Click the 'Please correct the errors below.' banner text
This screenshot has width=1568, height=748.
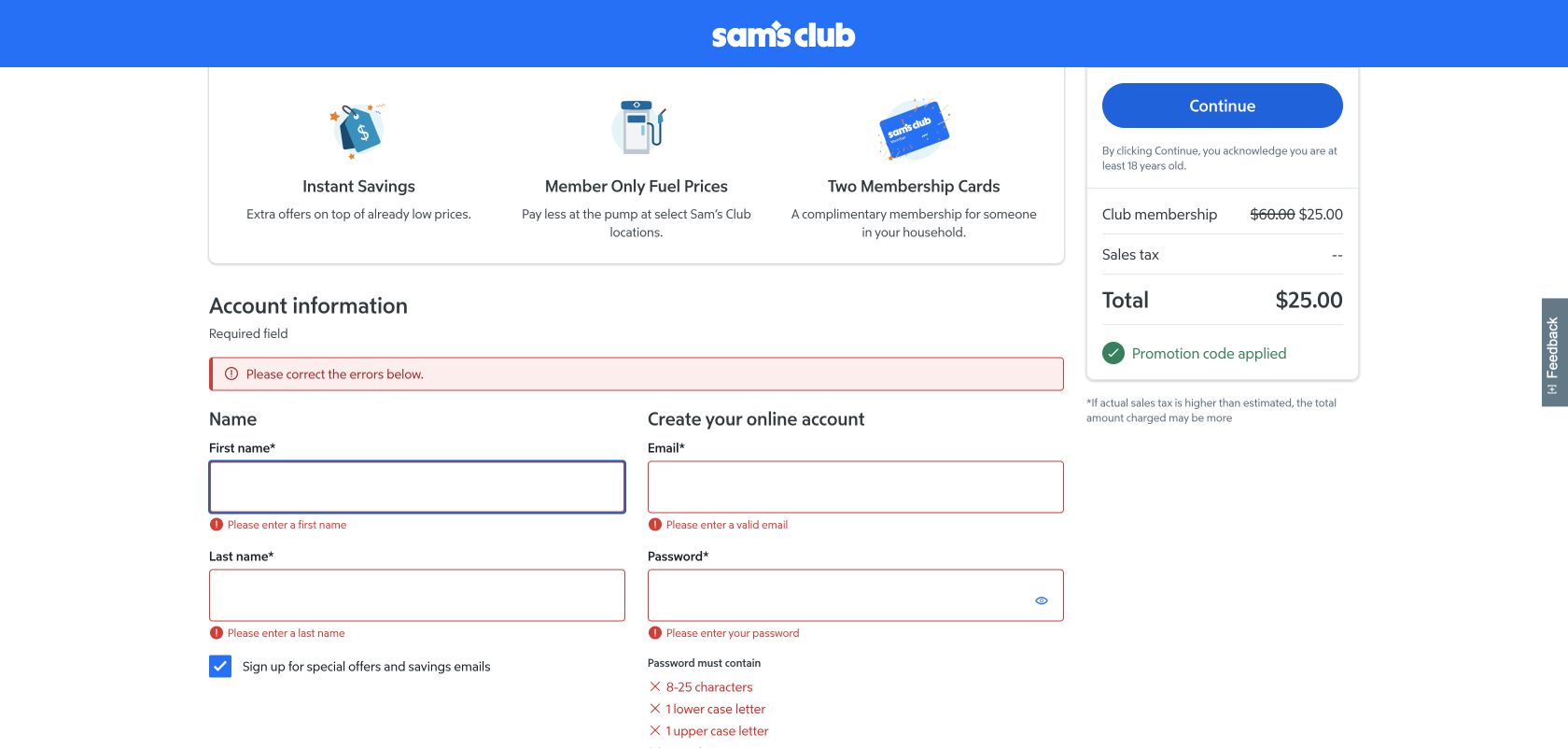335,374
